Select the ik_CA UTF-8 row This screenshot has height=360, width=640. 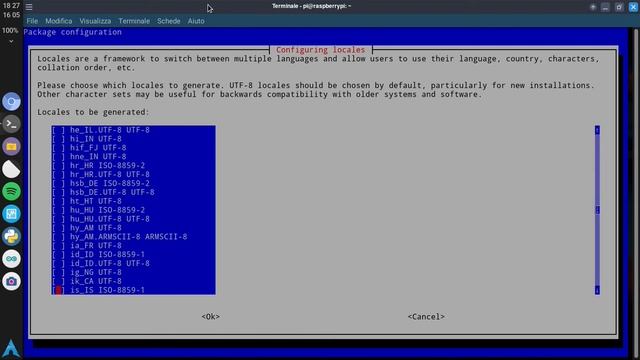pos(133,281)
